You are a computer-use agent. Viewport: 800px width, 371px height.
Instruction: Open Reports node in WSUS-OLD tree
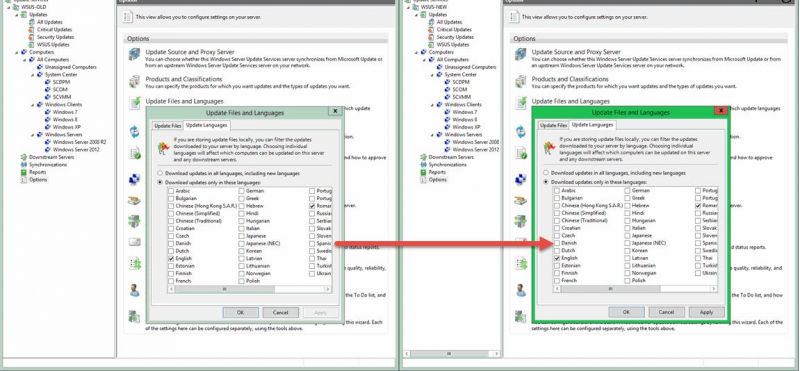point(37,172)
